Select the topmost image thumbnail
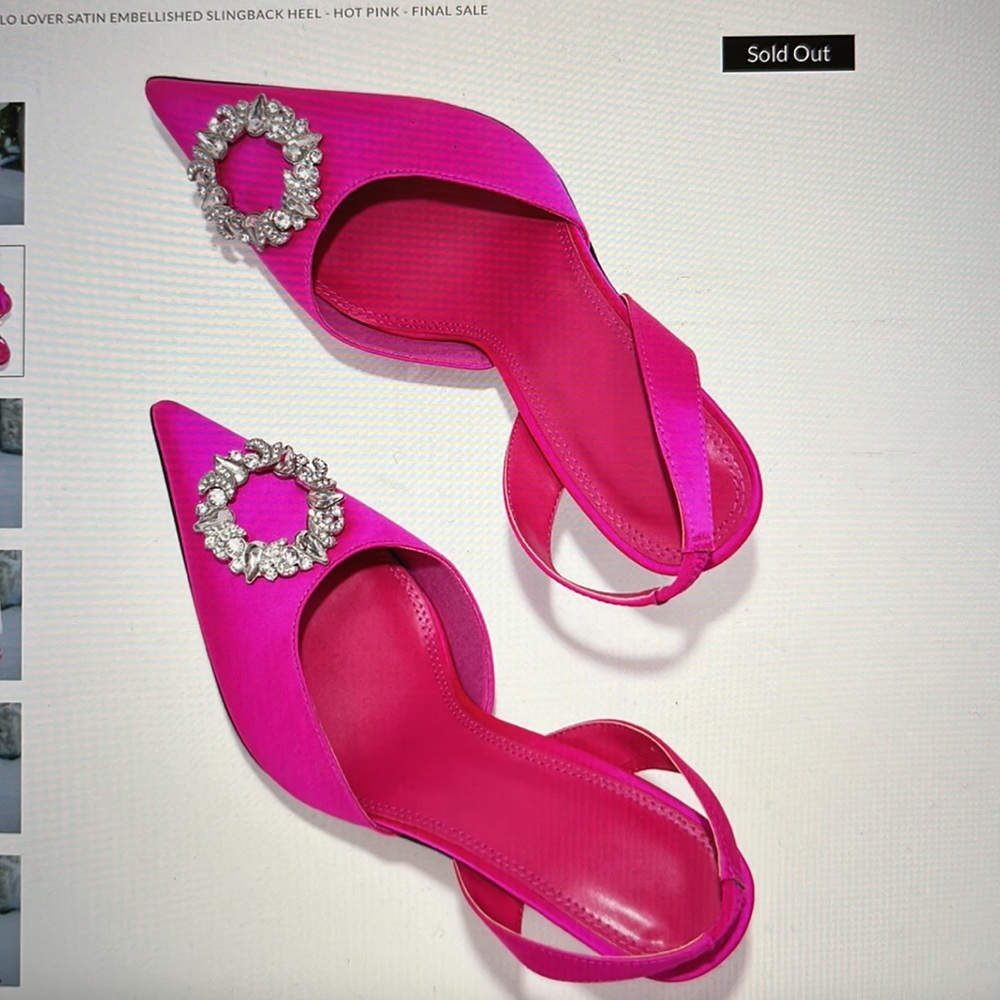Viewport: 1000px width, 1000px height. (x=13, y=160)
